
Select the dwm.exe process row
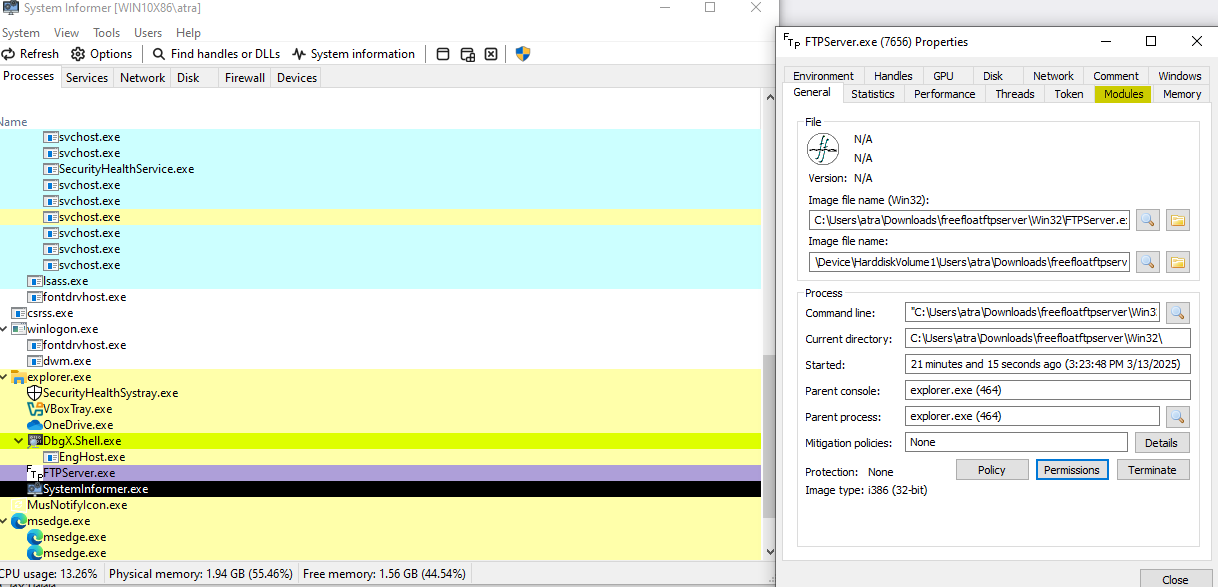[380, 361]
